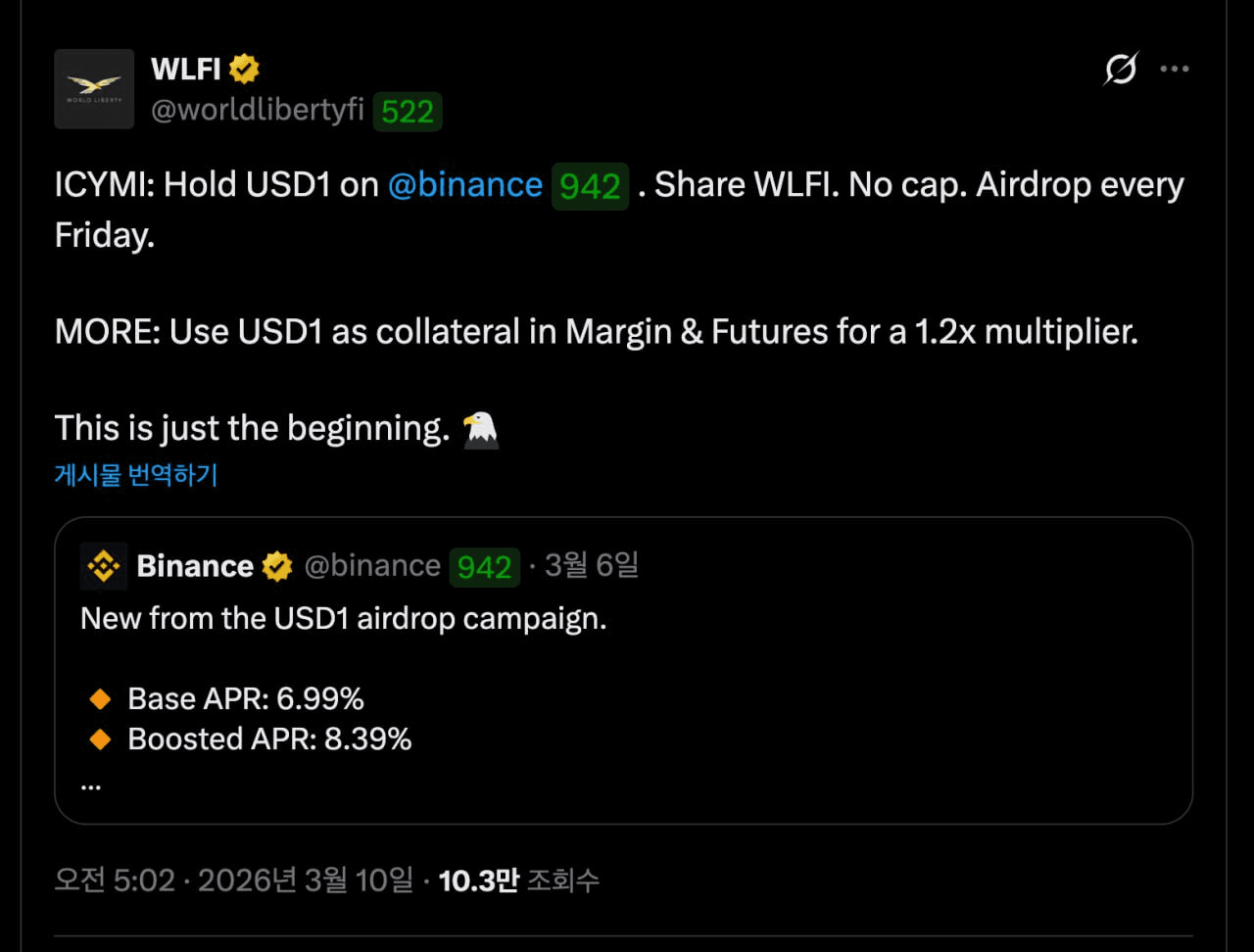The height and width of the screenshot is (952, 1254).
Task: Click the 게시물 번역하기 translate link
Action: tap(136, 475)
